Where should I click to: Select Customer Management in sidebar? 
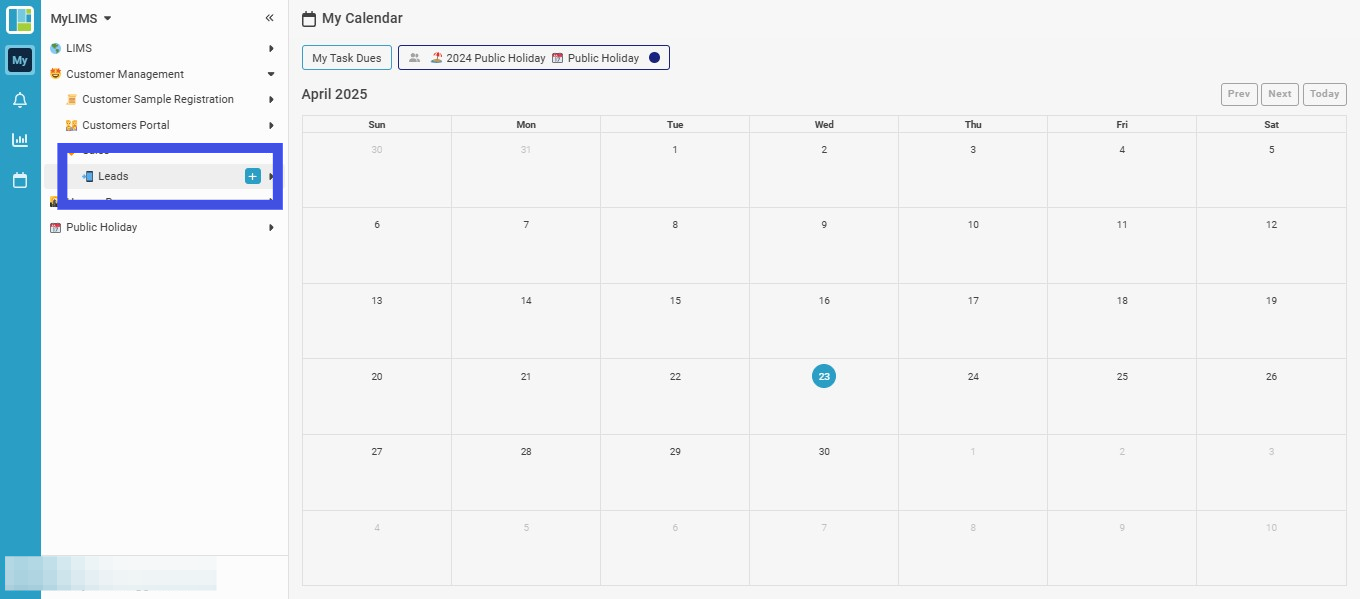(125, 74)
